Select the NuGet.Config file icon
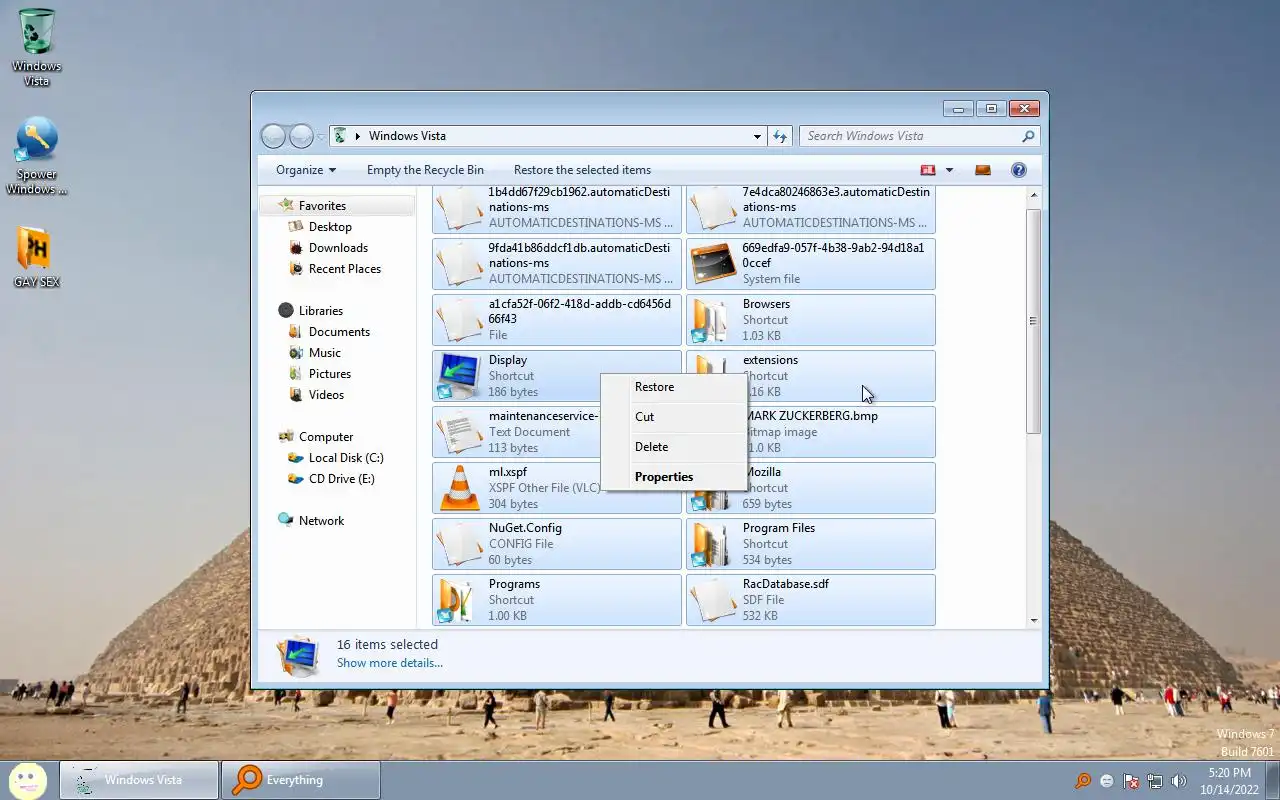This screenshot has width=1280, height=800. (459, 544)
